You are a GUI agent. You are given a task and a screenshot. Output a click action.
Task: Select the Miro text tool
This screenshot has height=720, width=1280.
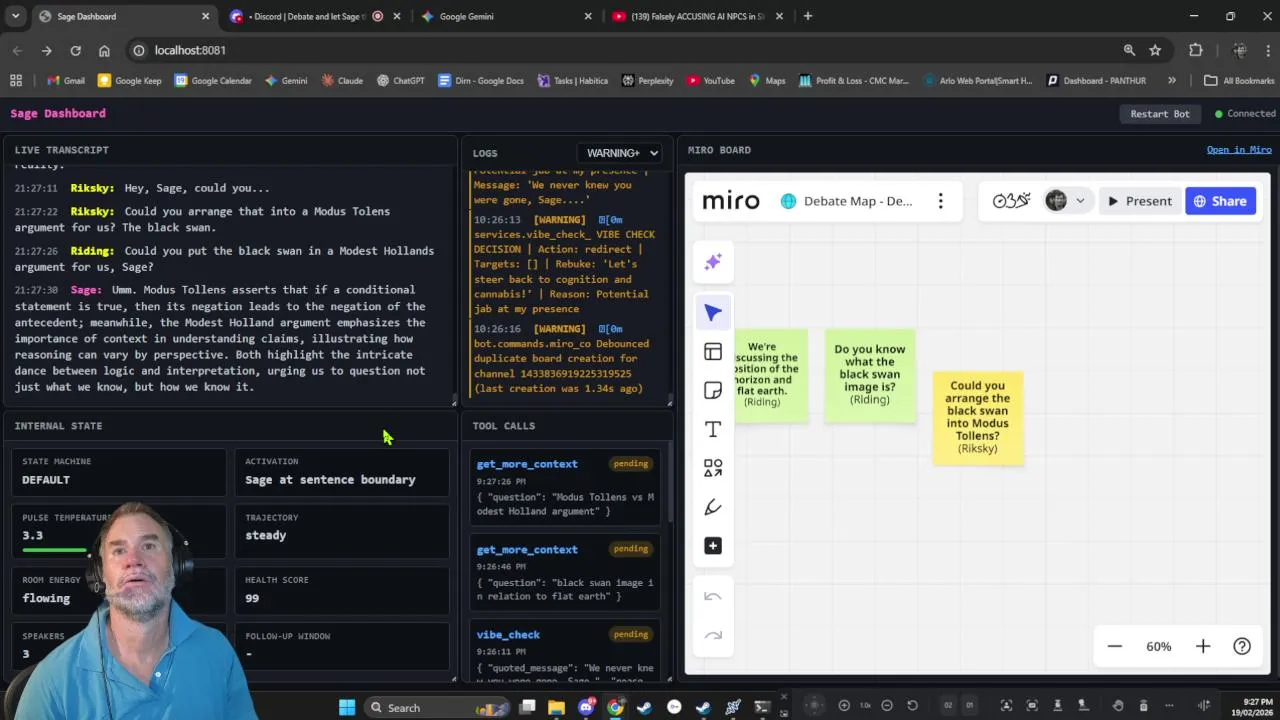tap(713, 430)
